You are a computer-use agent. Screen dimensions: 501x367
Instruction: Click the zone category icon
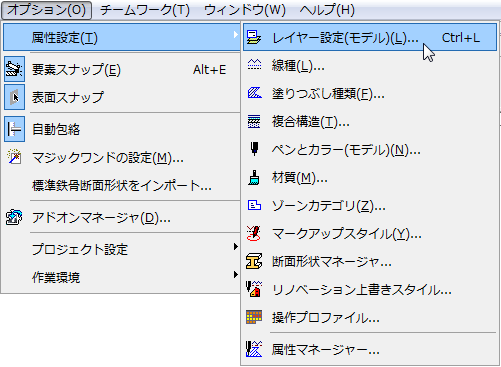254,205
